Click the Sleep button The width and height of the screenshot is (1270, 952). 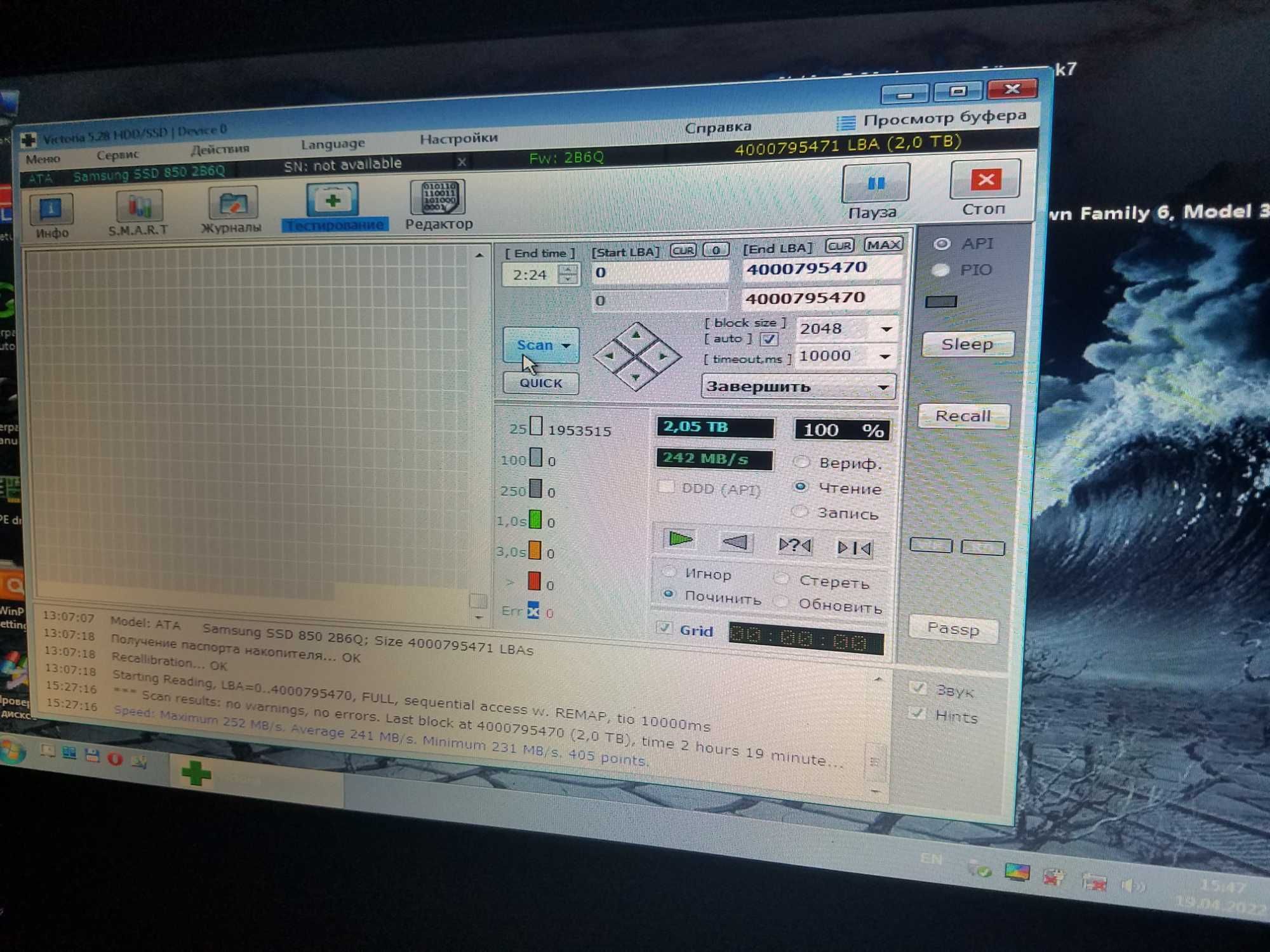click(967, 344)
